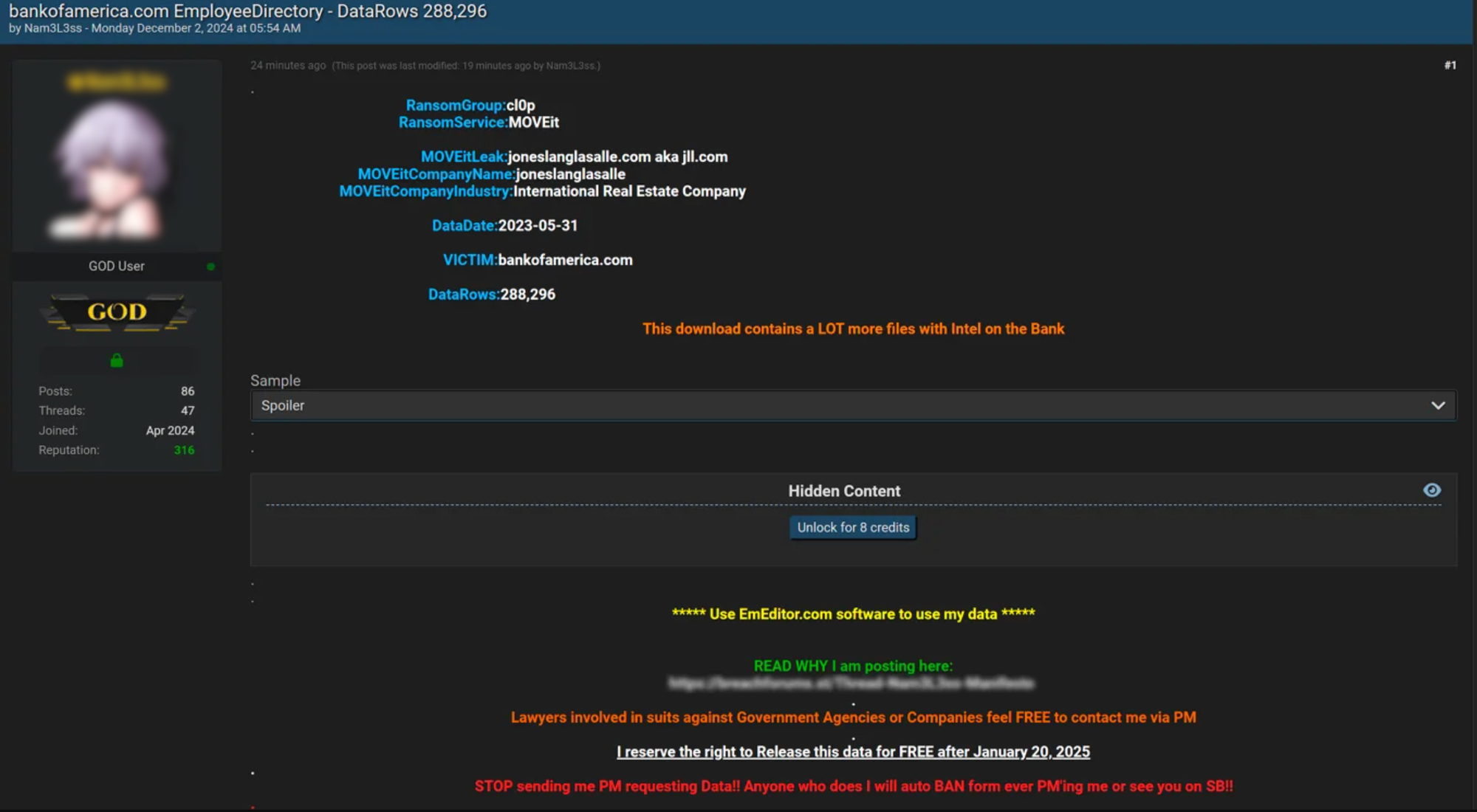Click READ WHY I am posting here
The width and height of the screenshot is (1477, 812).
pyautogui.click(x=853, y=666)
